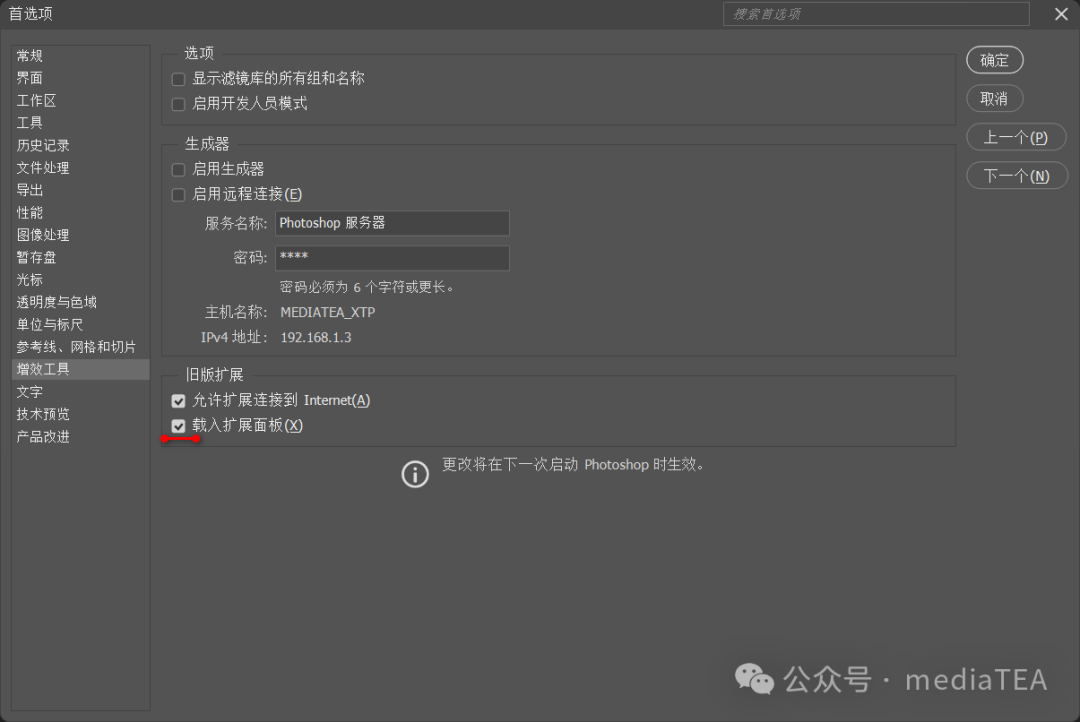This screenshot has height=722, width=1080.
Task: Open 单位与标尺 preferences
Action: (x=50, y=324)
